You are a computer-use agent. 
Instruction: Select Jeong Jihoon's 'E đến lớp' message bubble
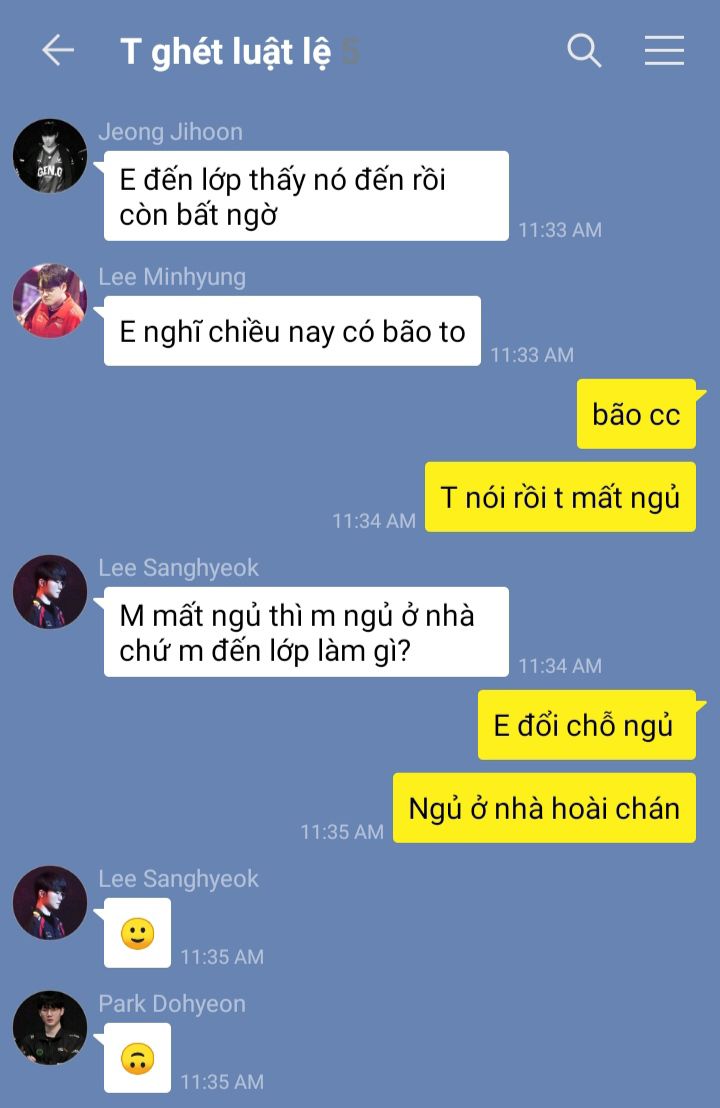pos(307,196)
